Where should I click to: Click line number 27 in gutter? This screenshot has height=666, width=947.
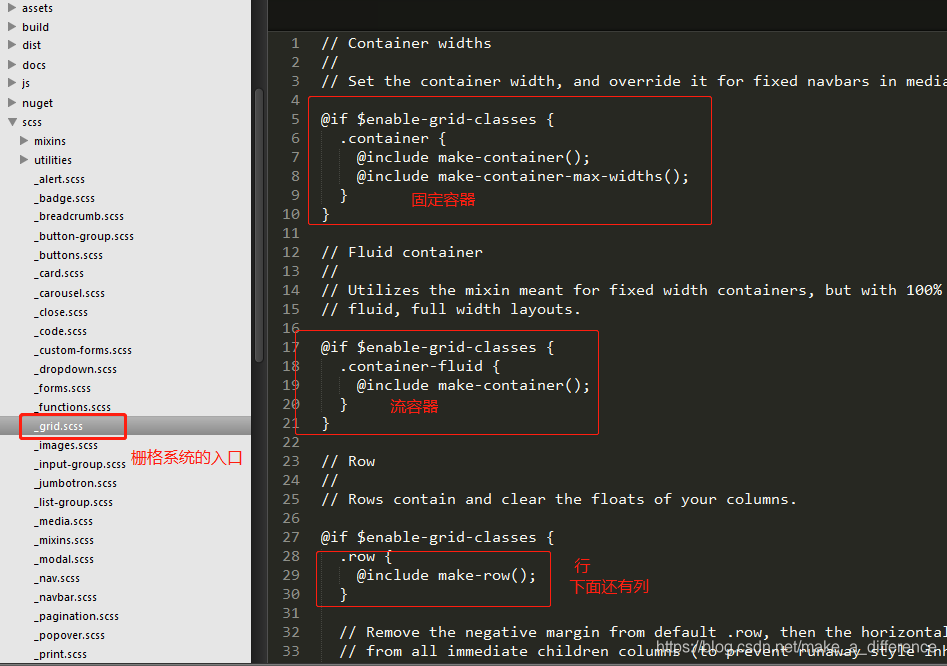click(x=291, y=537)
